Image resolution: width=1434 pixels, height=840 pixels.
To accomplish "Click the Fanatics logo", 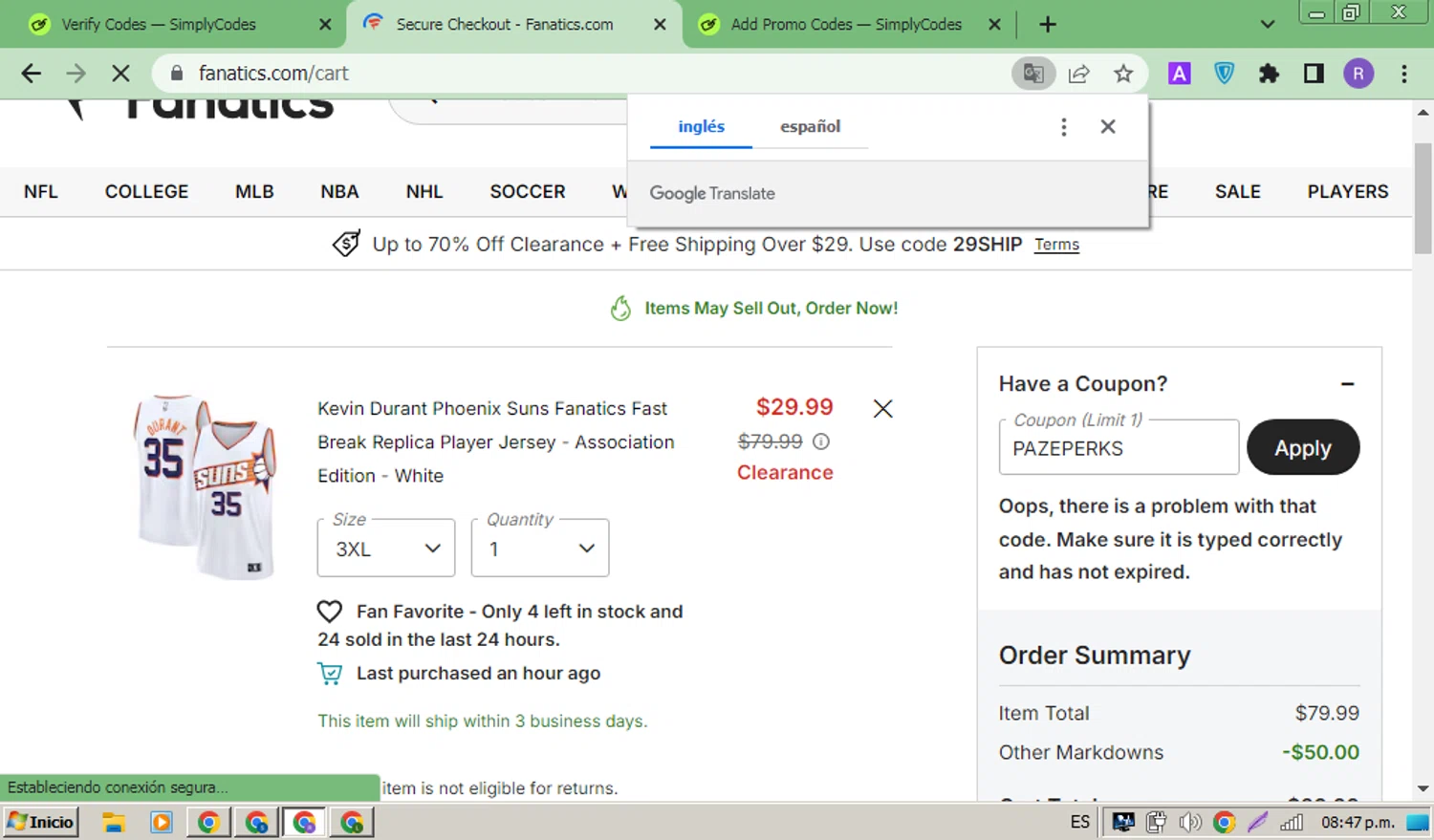I will pos(201,108).
